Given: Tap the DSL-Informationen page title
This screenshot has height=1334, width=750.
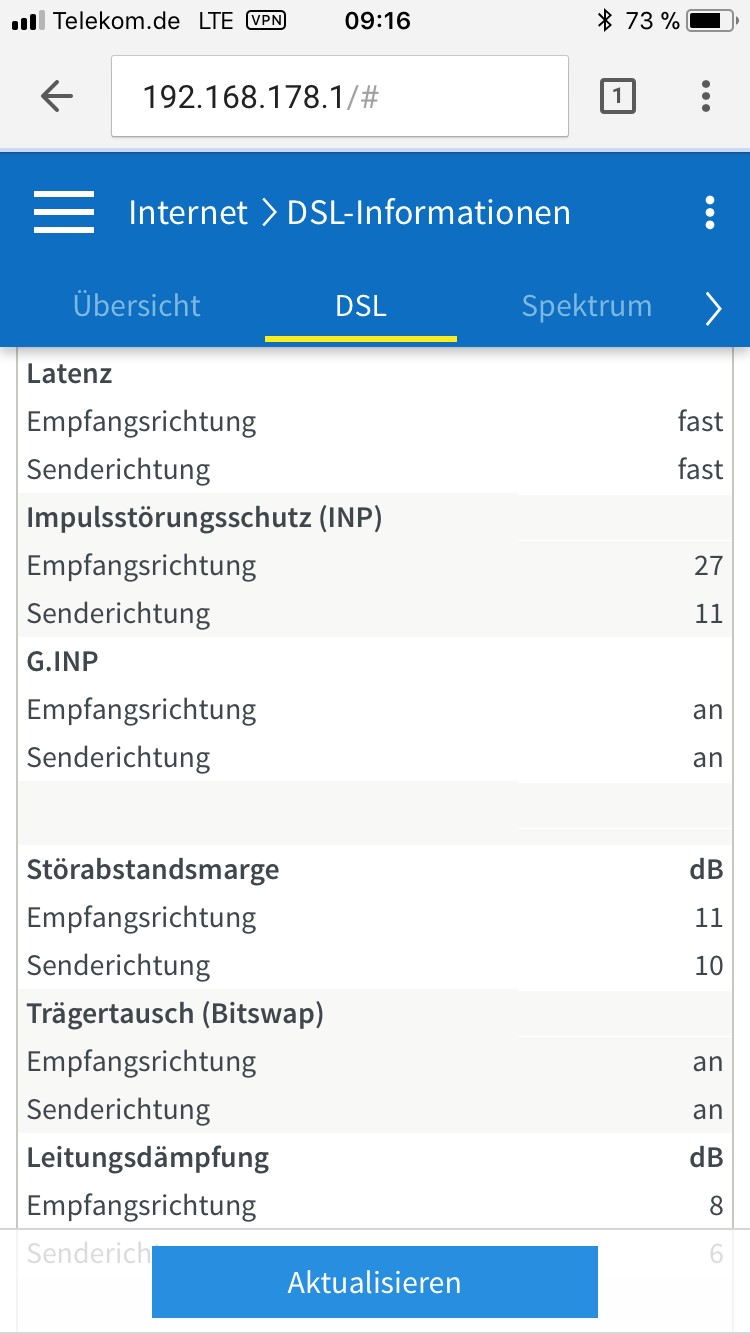Looking at the screenshot, I should tap(429, 213).
